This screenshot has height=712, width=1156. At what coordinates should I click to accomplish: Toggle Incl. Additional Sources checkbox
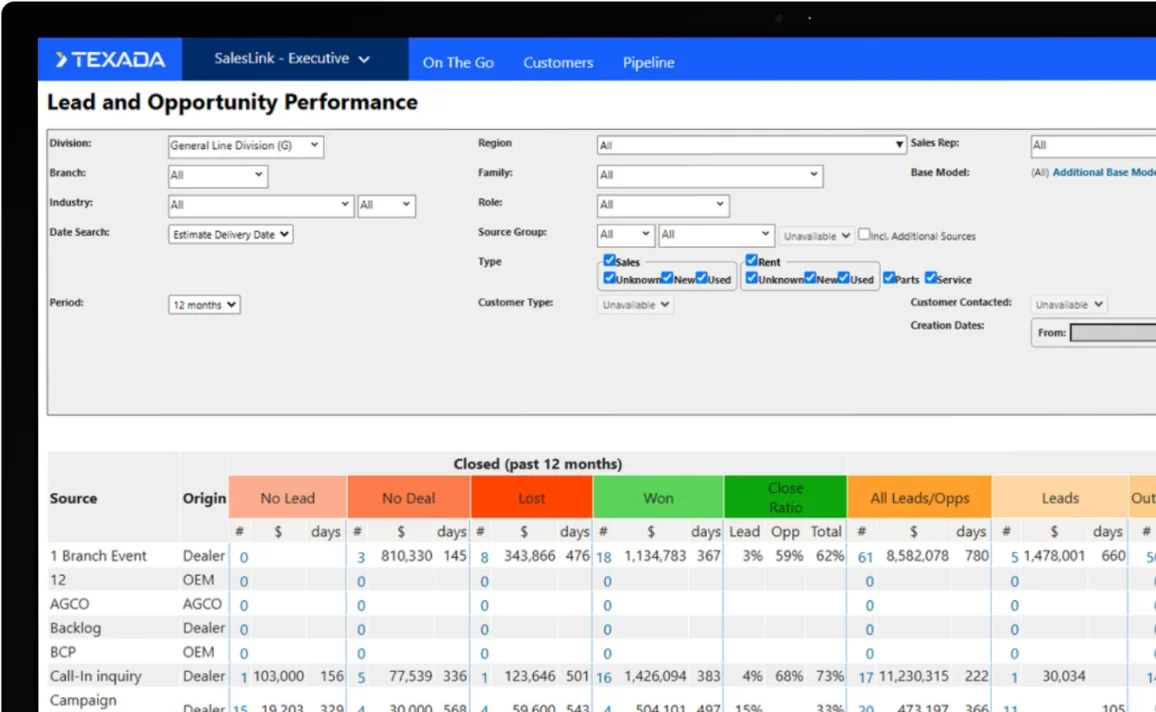point(863,234)
